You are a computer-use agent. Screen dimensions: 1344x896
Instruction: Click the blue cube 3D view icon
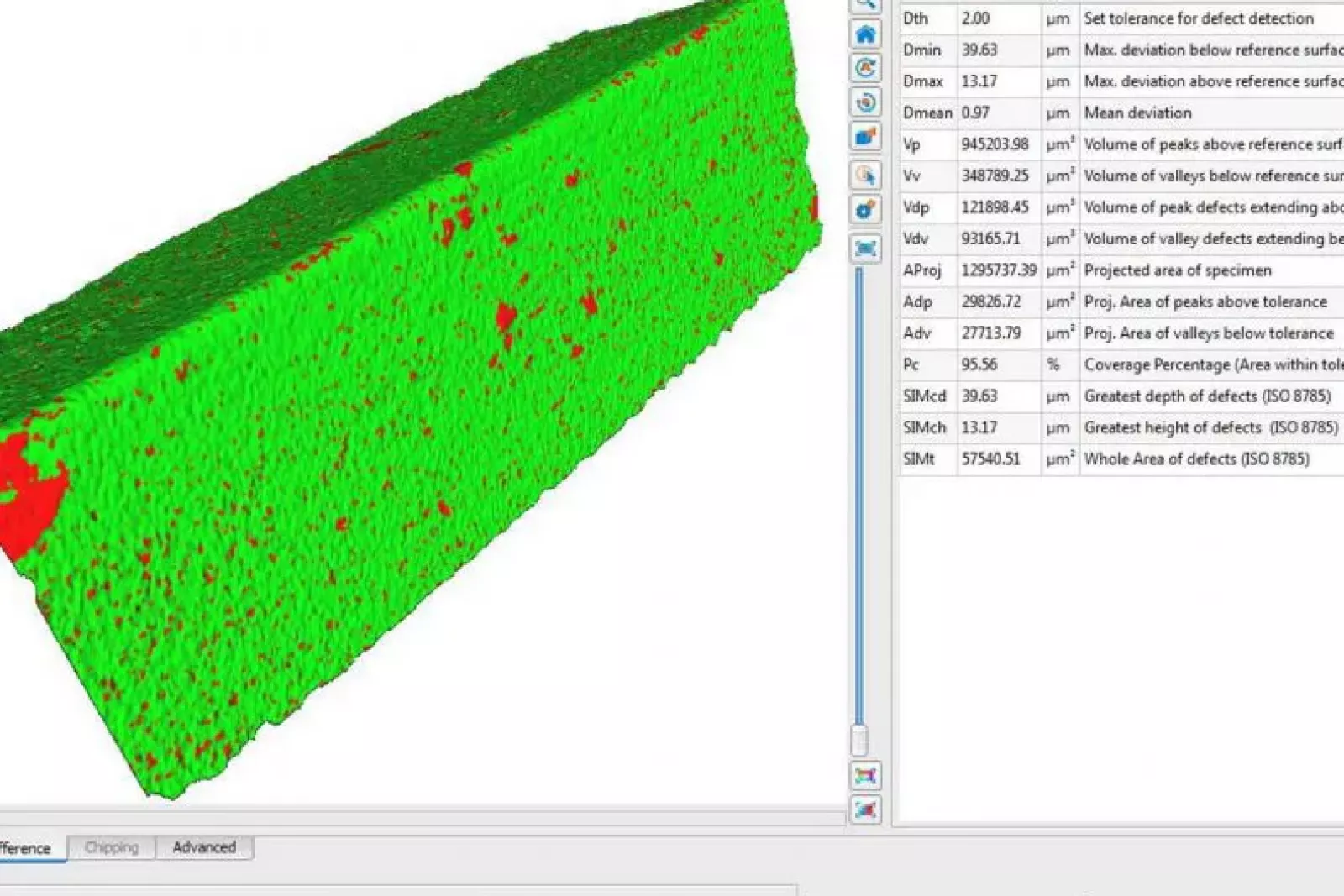(x=865, y=137)
